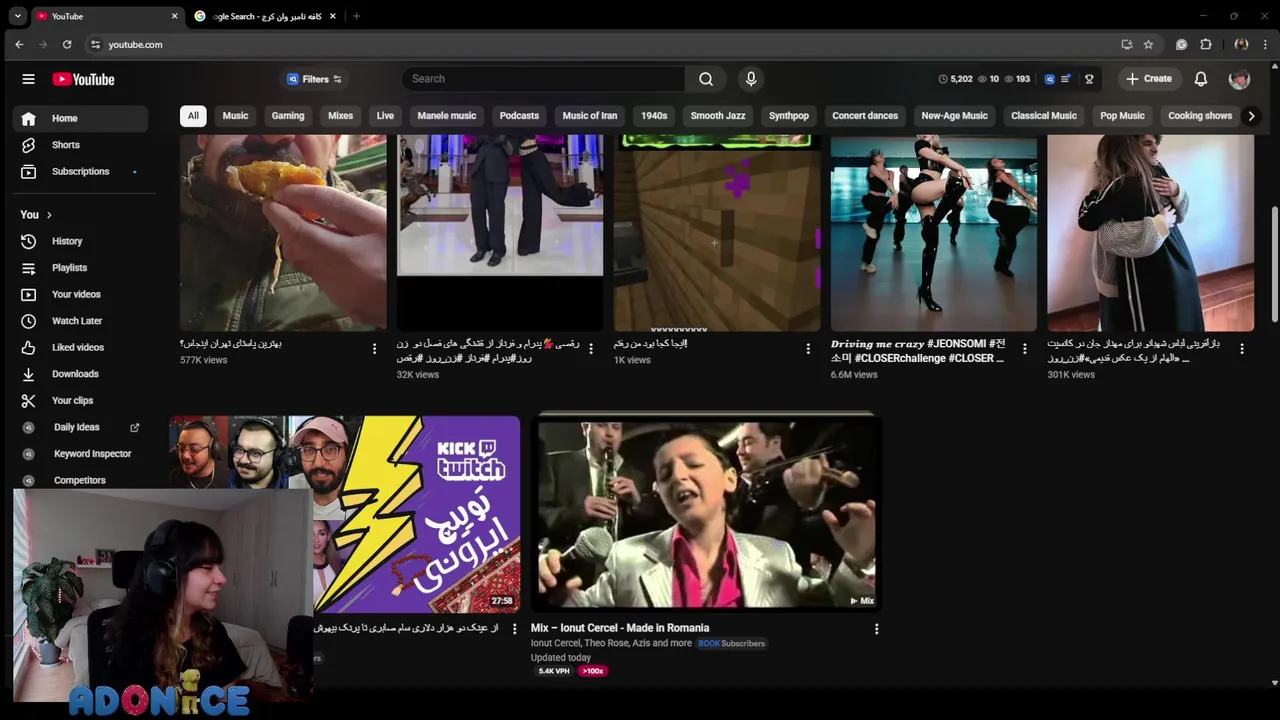Show more category chips with right arrow
Screen dimensions: 1280x720
click(x=1251, y=116)
